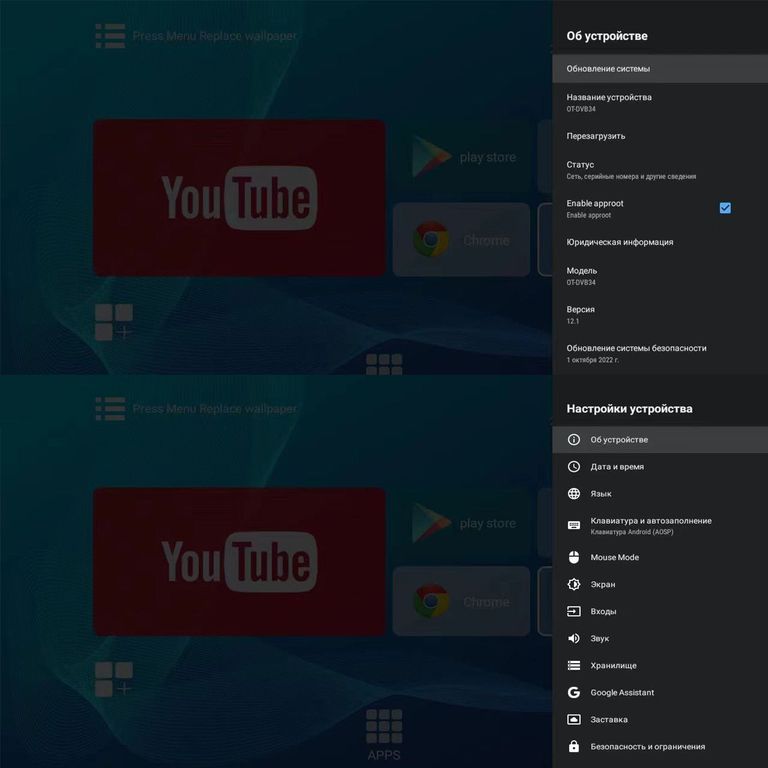
Task: Open Название устройства setting
Action: [609, 102]
